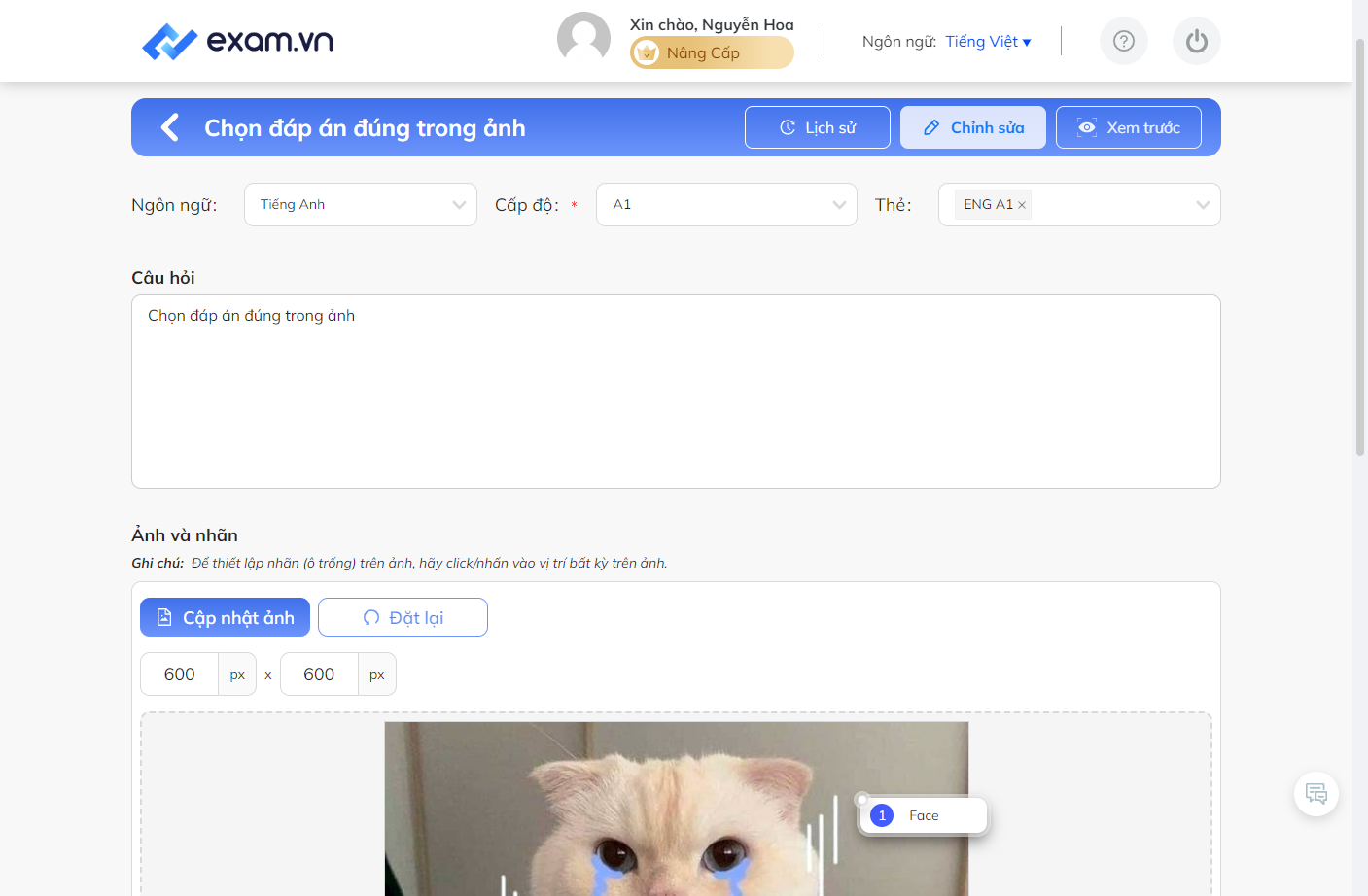Click Cập nhật ảnh button
1368x896 pixels.
(225, 617)
